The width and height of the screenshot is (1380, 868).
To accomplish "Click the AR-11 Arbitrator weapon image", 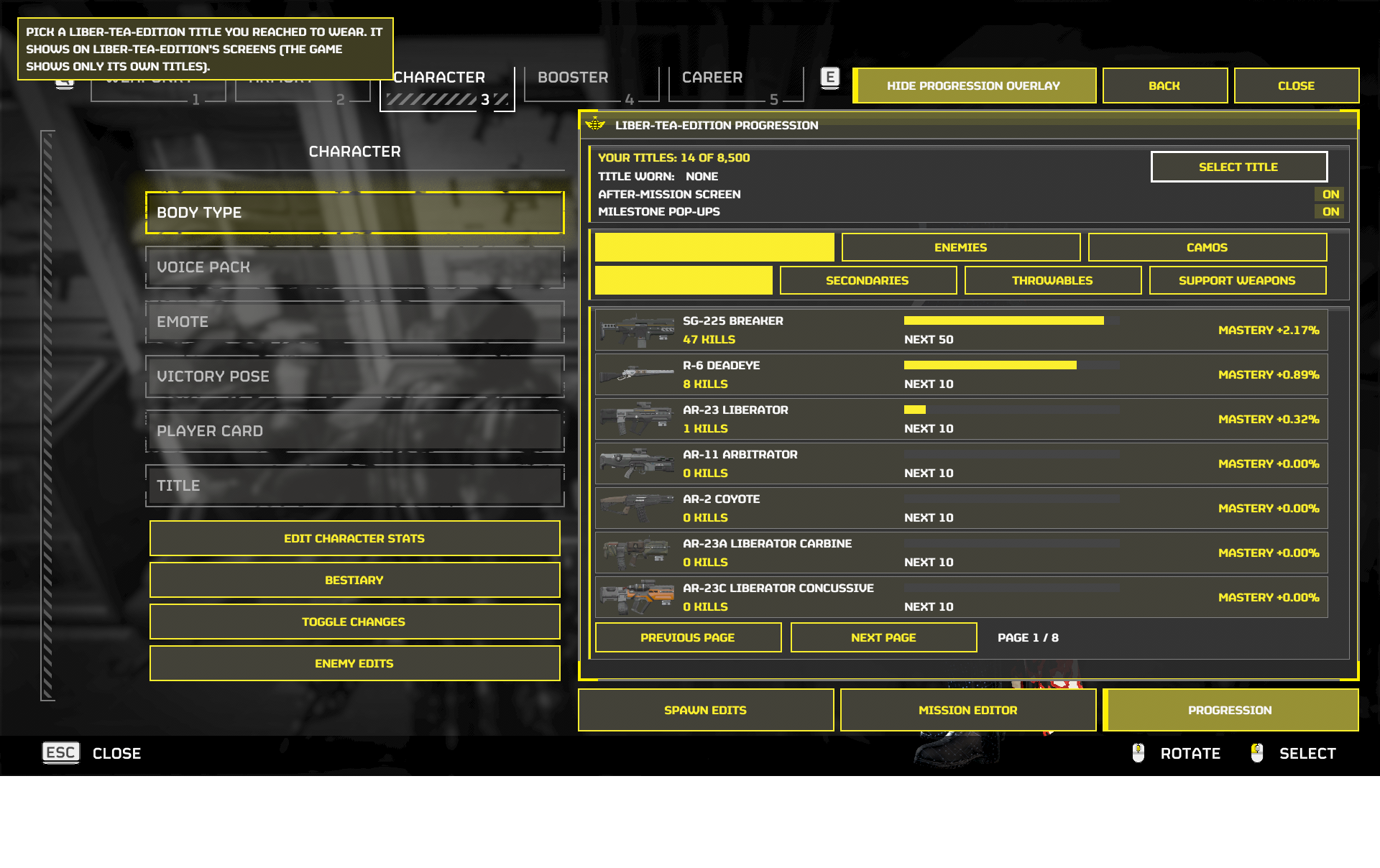I will pyautogui.click(x=638, y=463).
